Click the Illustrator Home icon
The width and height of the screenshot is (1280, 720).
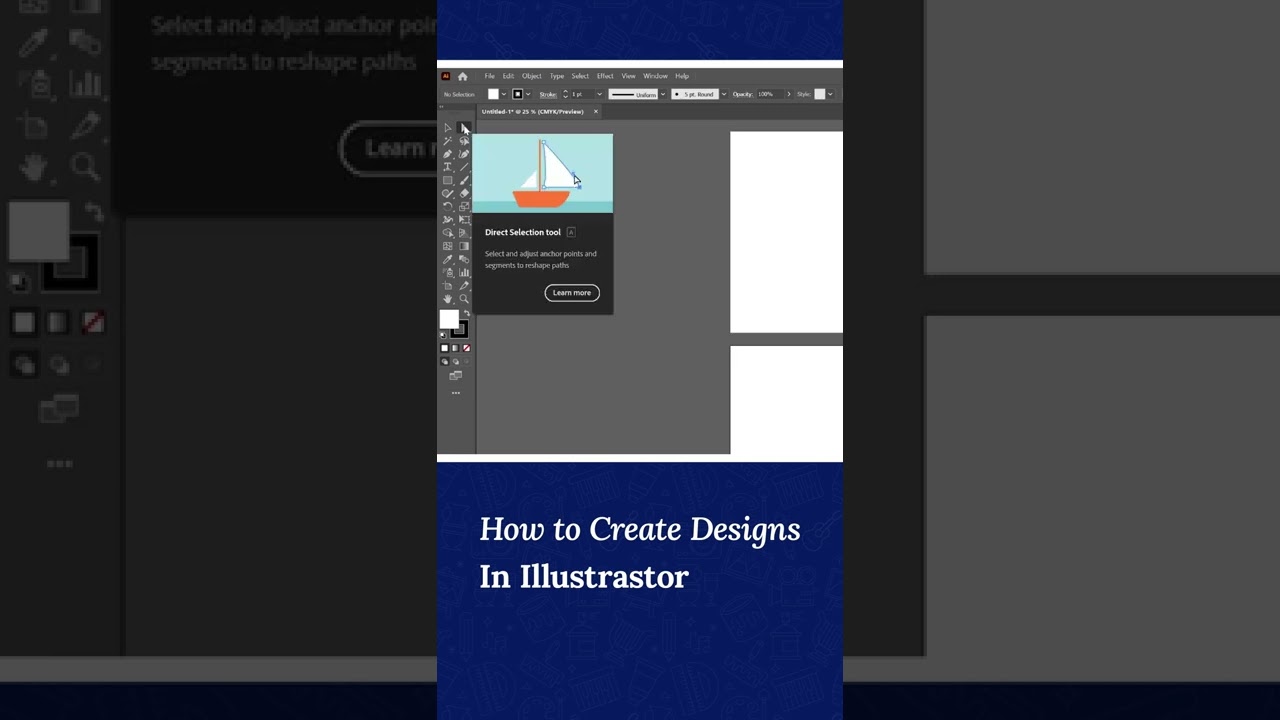(463, 76)
